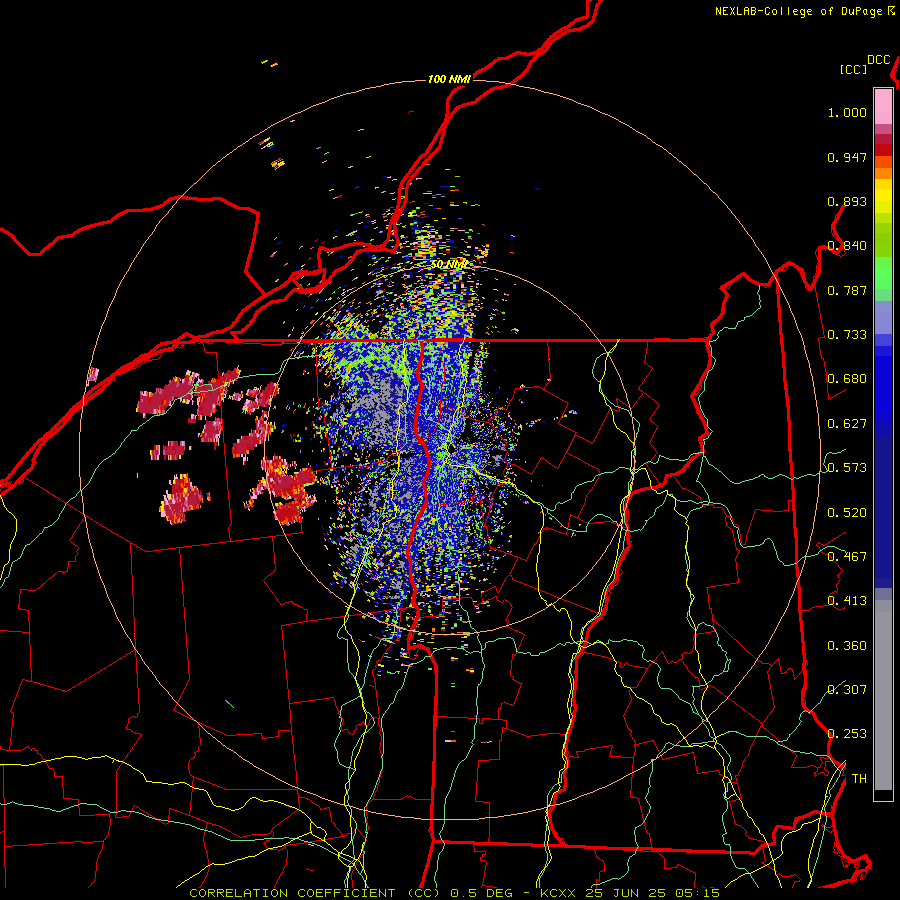This screenshot has width=900, height=900.
Task: Pick the bright green color bar segment near 0.787
Action: tap(883, 278)
